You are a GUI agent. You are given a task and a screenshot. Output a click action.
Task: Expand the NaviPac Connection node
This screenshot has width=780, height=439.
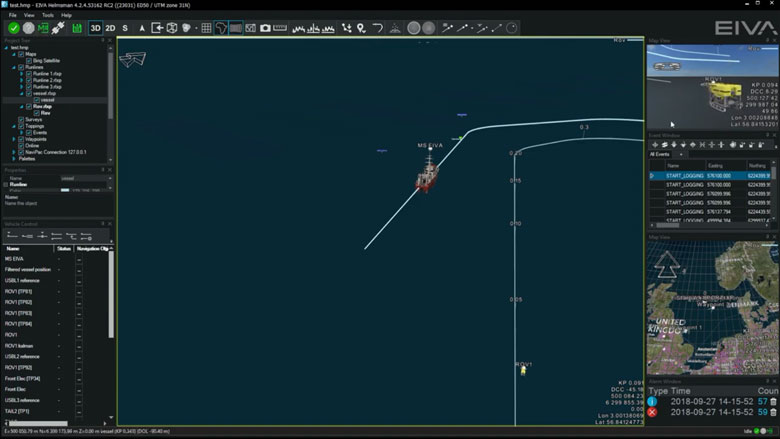[14, 152]
